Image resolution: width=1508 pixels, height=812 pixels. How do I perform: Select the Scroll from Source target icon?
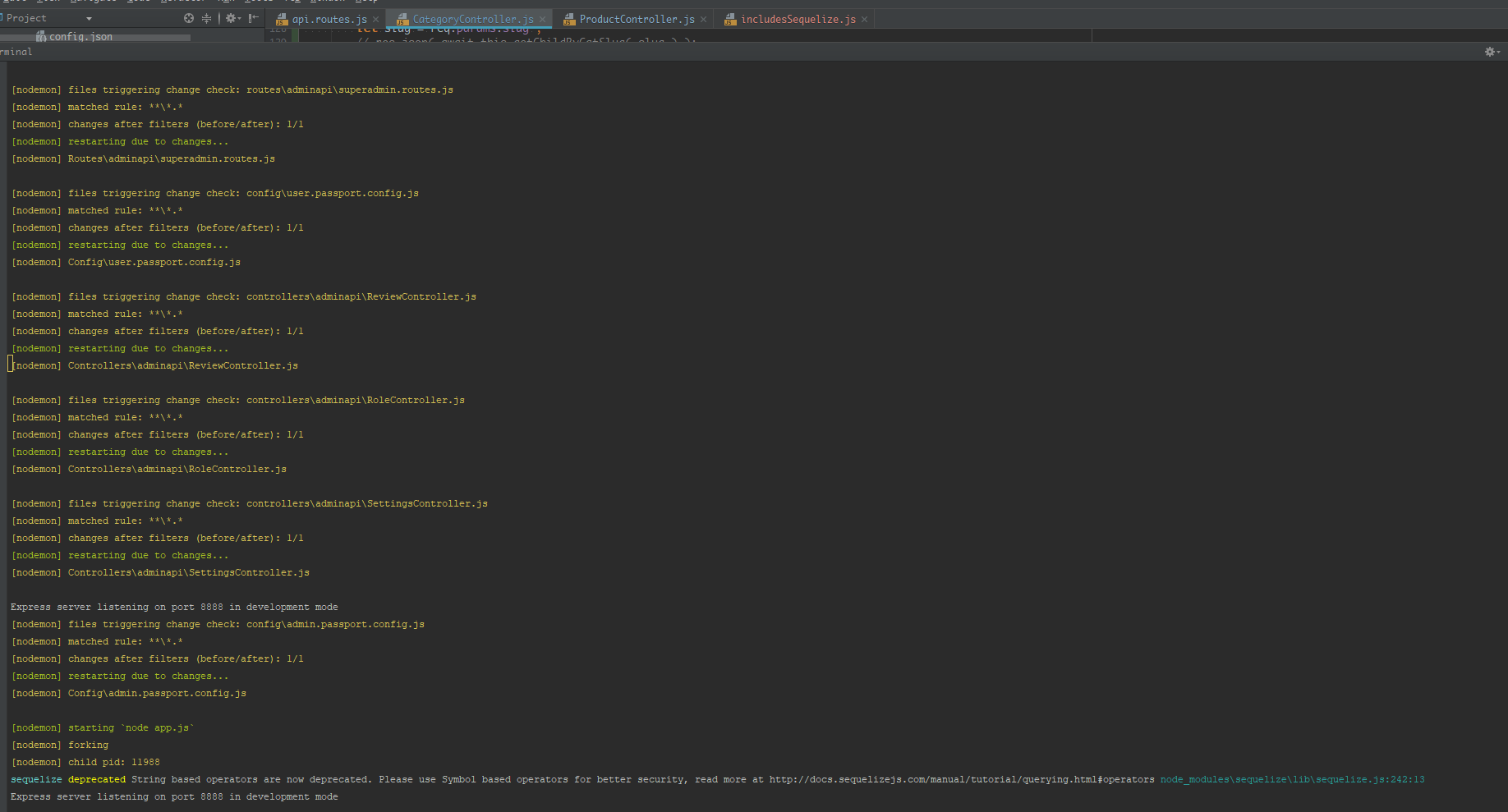point(189,18)
